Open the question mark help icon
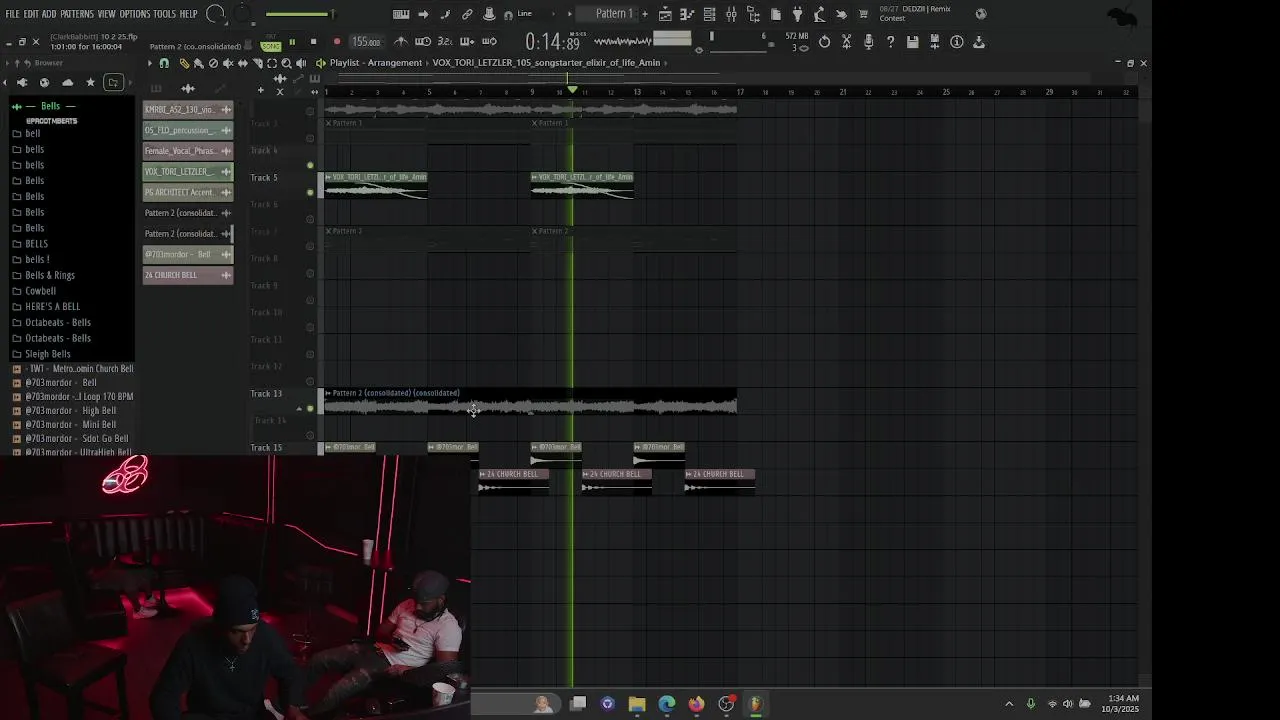1280x720 pixels. click(x=890, y=42)
